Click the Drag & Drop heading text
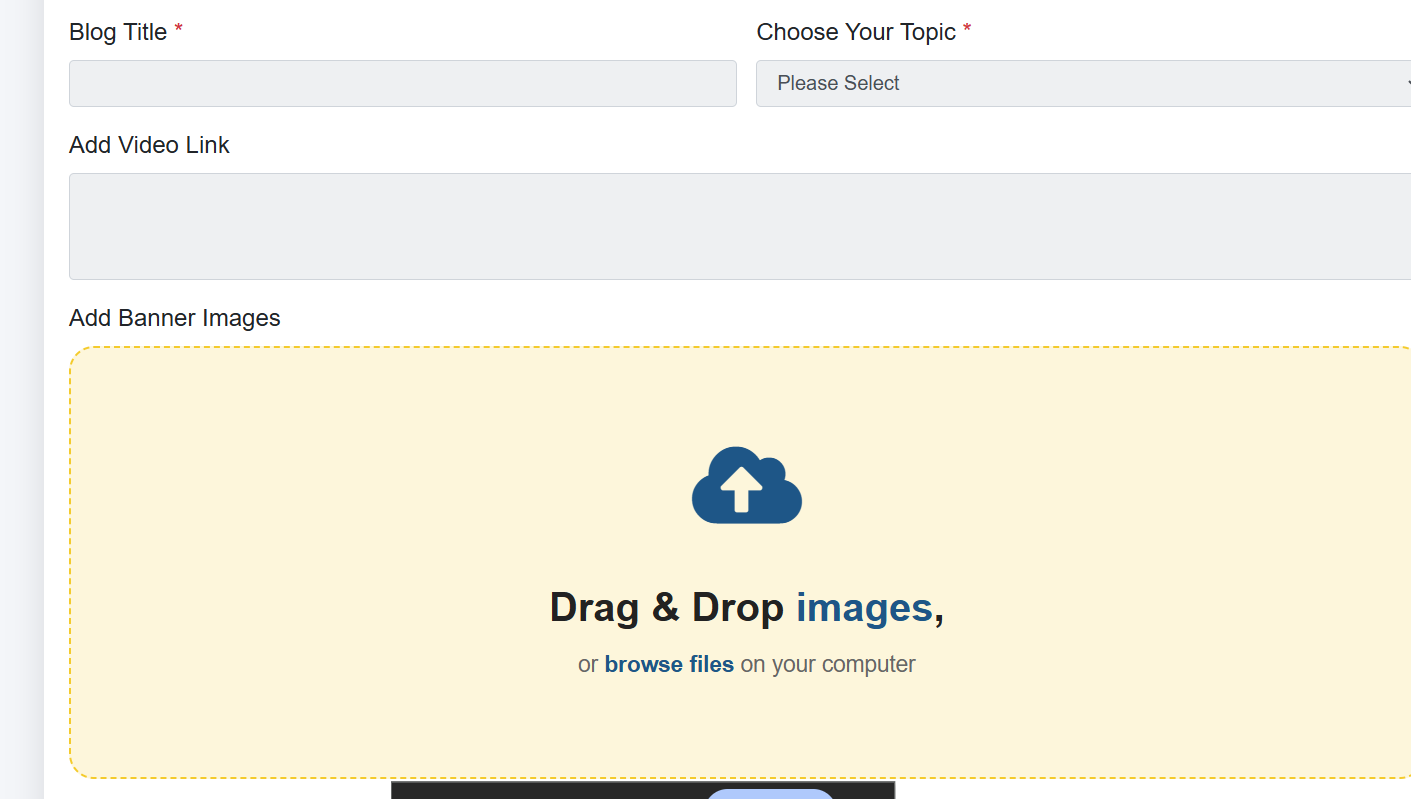The width and height of the screenshot is (1411, 799). point(746,607)
